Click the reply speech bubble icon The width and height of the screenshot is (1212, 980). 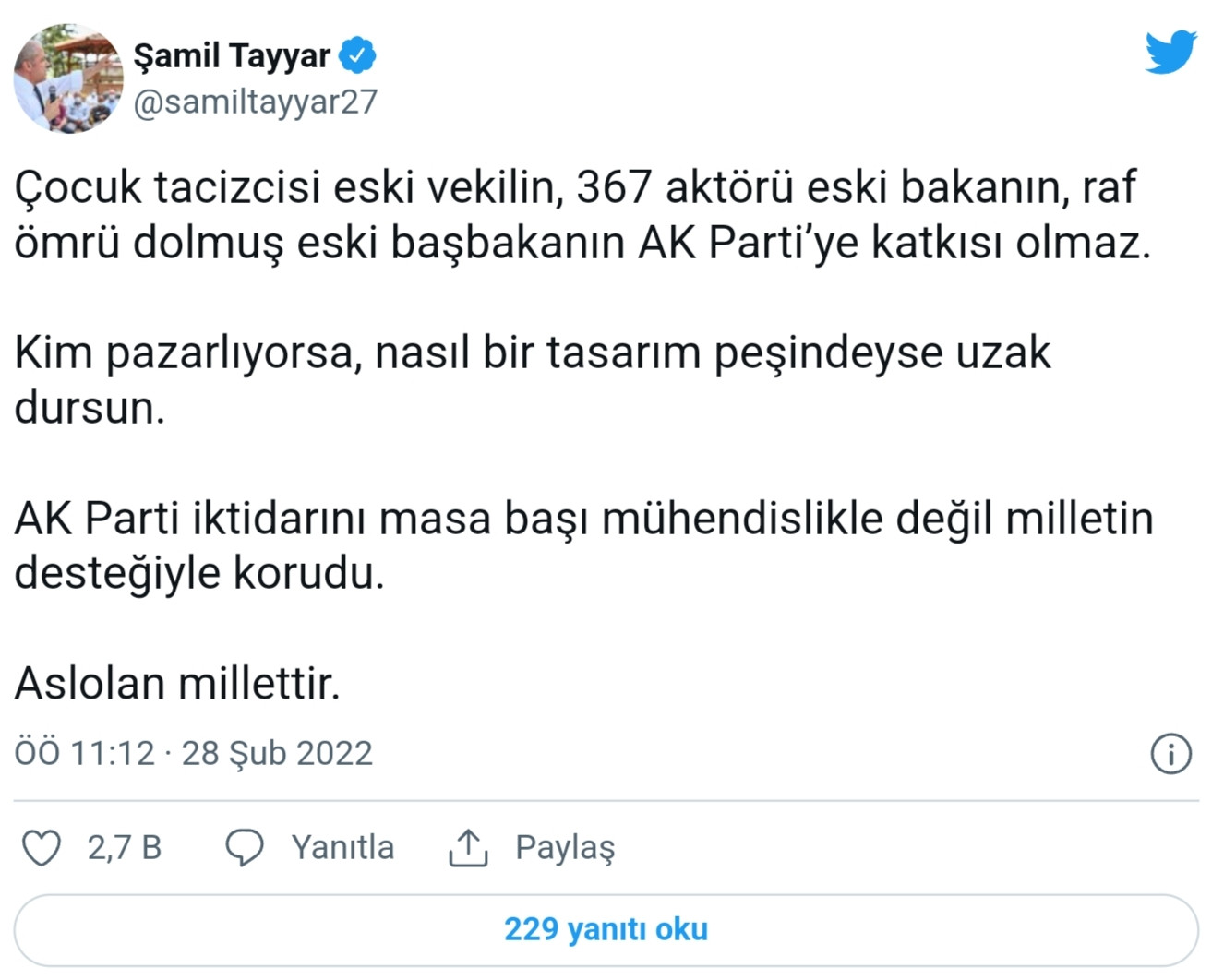pyautogui.click(x=246, y=847)
